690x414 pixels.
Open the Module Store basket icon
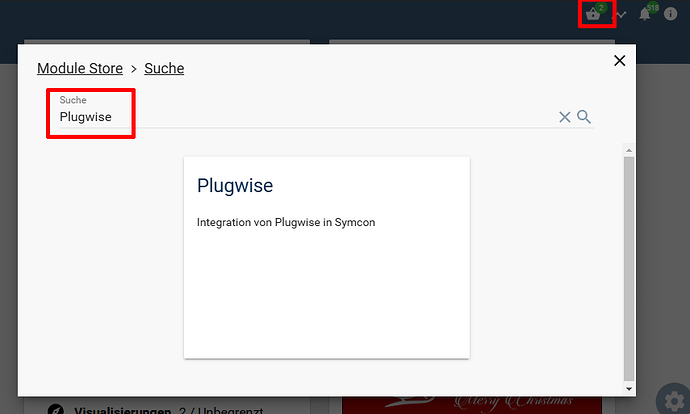pyautogui.click(x=594, y=14)
